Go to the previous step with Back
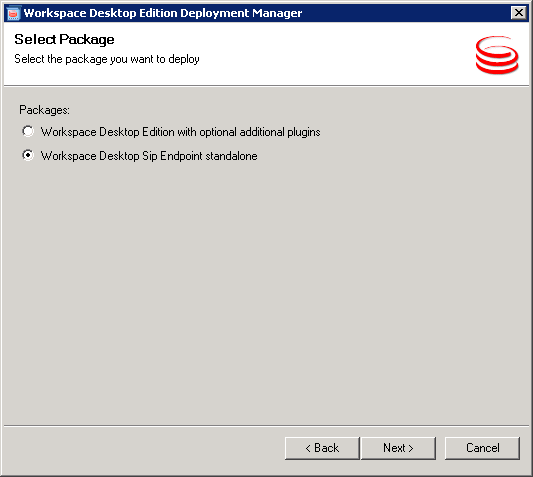The height and width of the screenshot is (477, 533). 322,448
